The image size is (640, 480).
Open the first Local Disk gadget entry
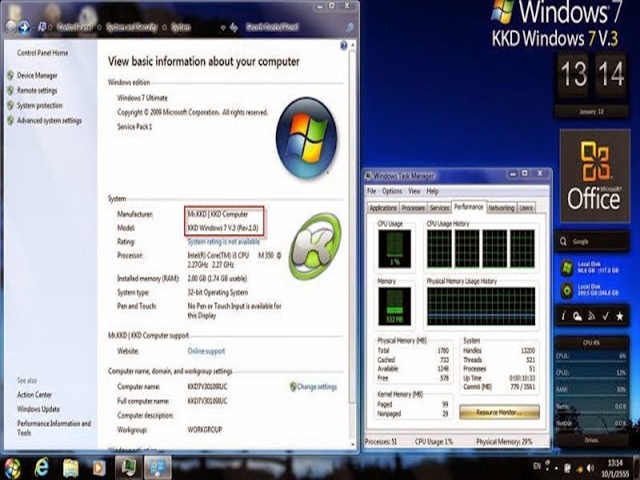point(591,267)
